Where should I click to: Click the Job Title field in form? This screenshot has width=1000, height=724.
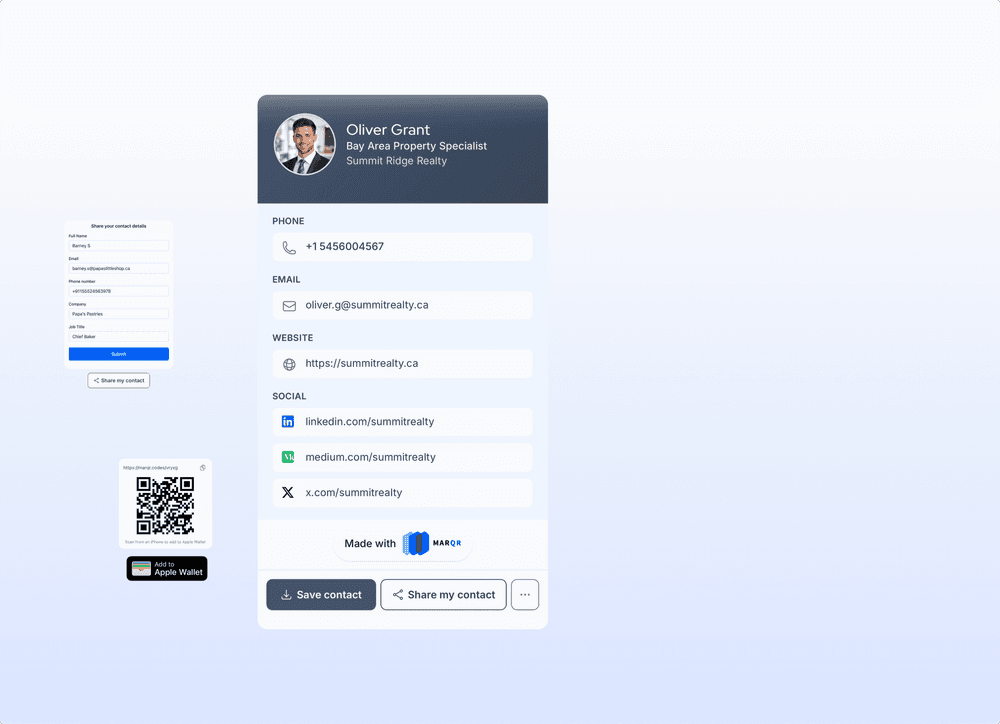(x=119, y=337)
